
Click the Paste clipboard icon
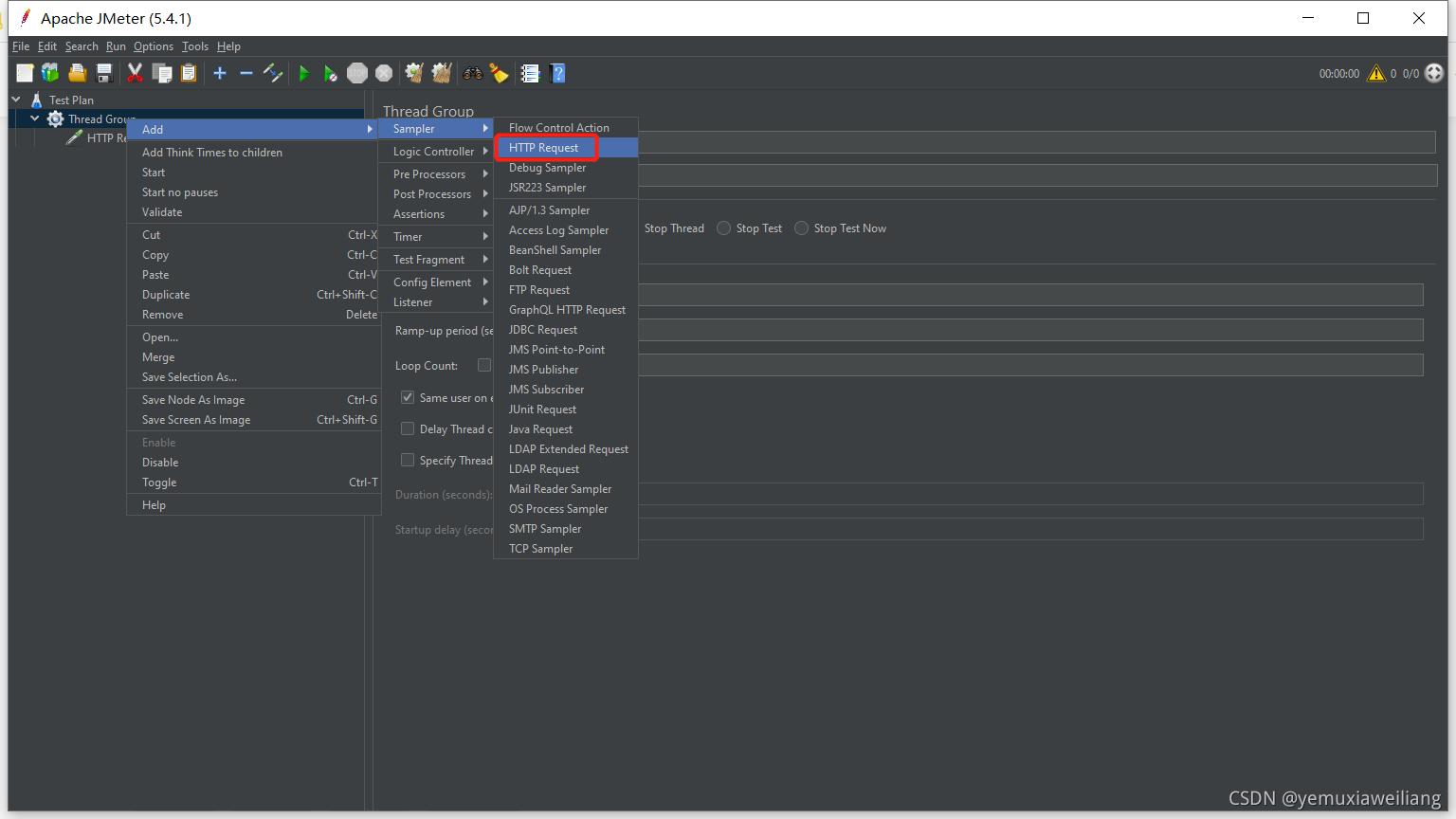[x=189, y=73]
